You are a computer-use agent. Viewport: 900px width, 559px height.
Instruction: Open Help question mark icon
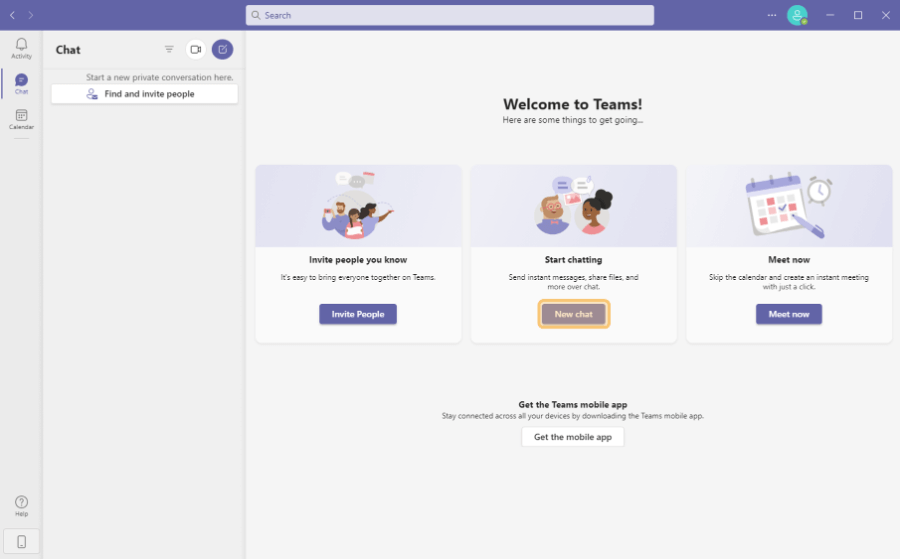pyautogui.click(x=21, y=502)
